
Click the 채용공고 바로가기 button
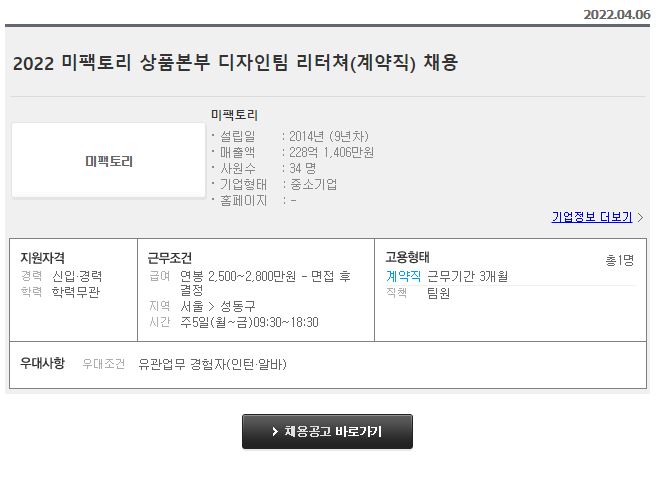(327, 431)
